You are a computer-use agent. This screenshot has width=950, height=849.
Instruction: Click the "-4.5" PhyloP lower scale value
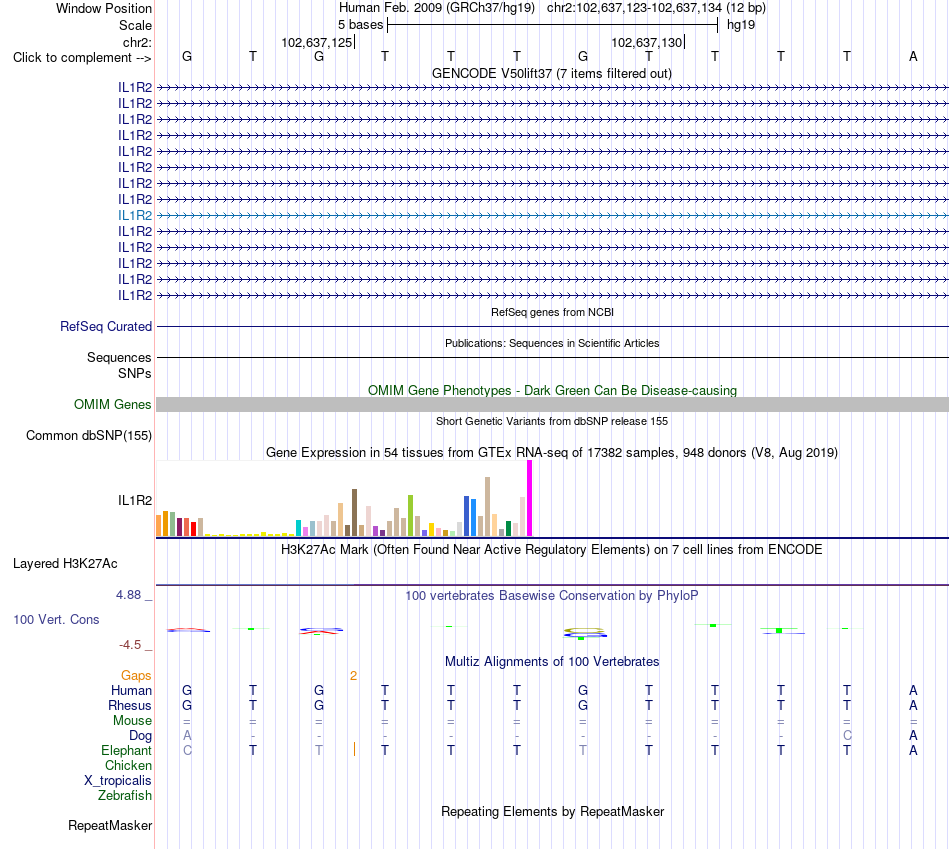[130, 645]
